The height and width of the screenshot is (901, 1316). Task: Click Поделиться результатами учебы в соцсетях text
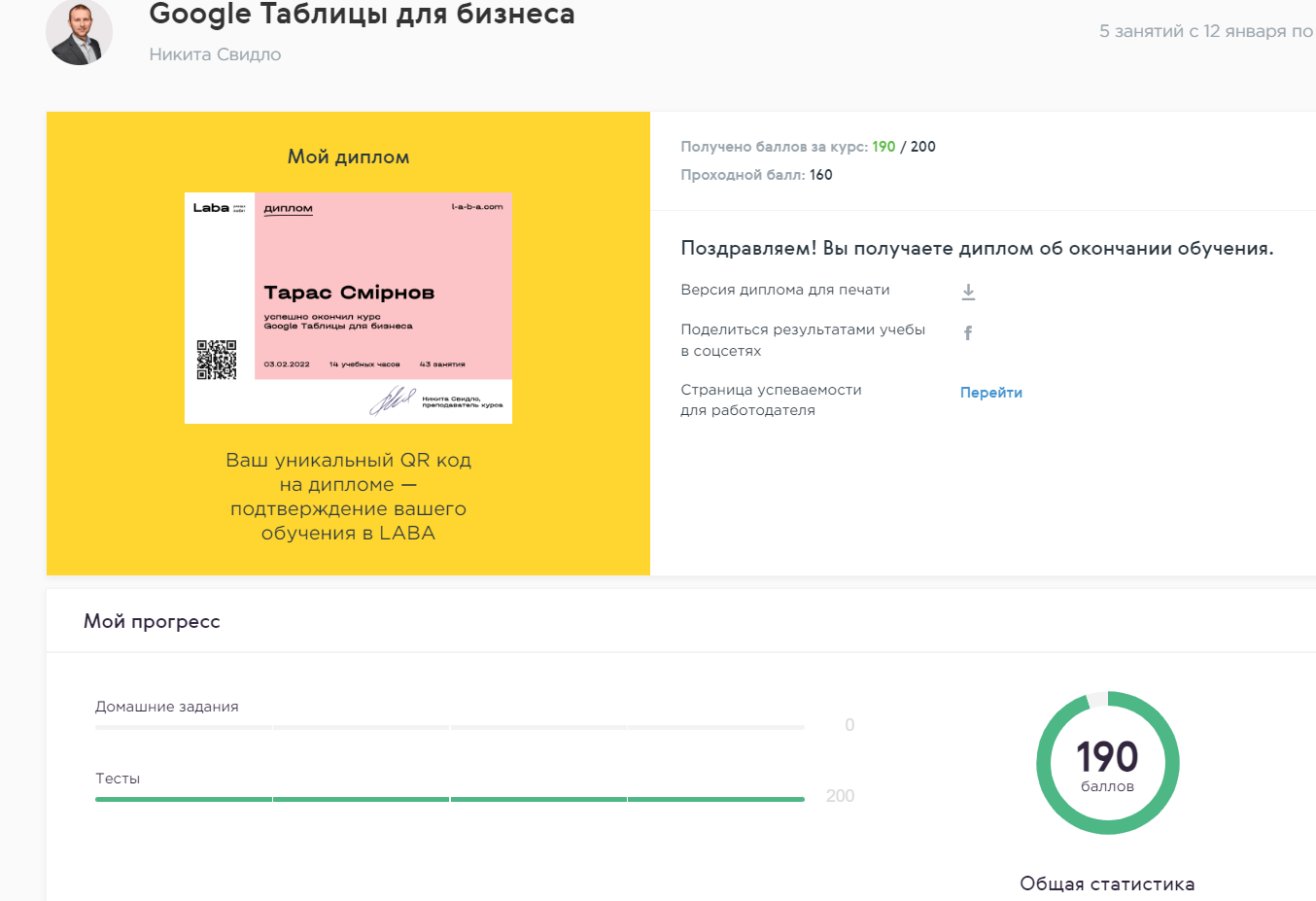803,340
